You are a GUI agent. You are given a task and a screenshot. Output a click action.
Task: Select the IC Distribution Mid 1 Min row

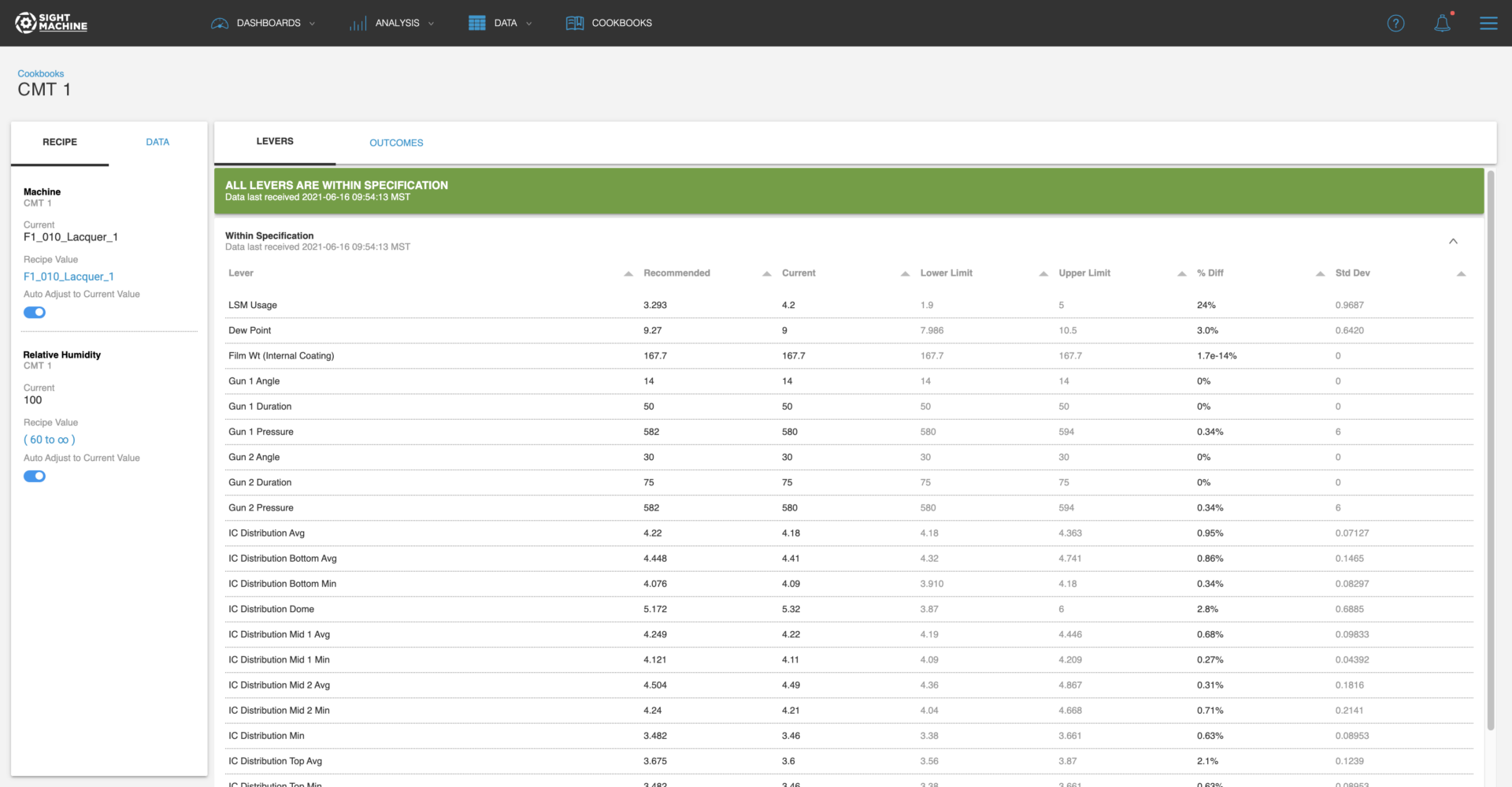tap(849, 660)
